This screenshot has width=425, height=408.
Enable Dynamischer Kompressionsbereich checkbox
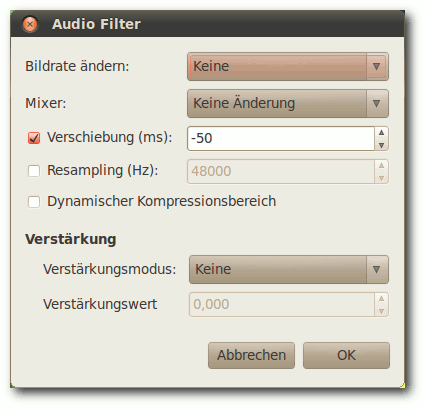pos(34,202)
